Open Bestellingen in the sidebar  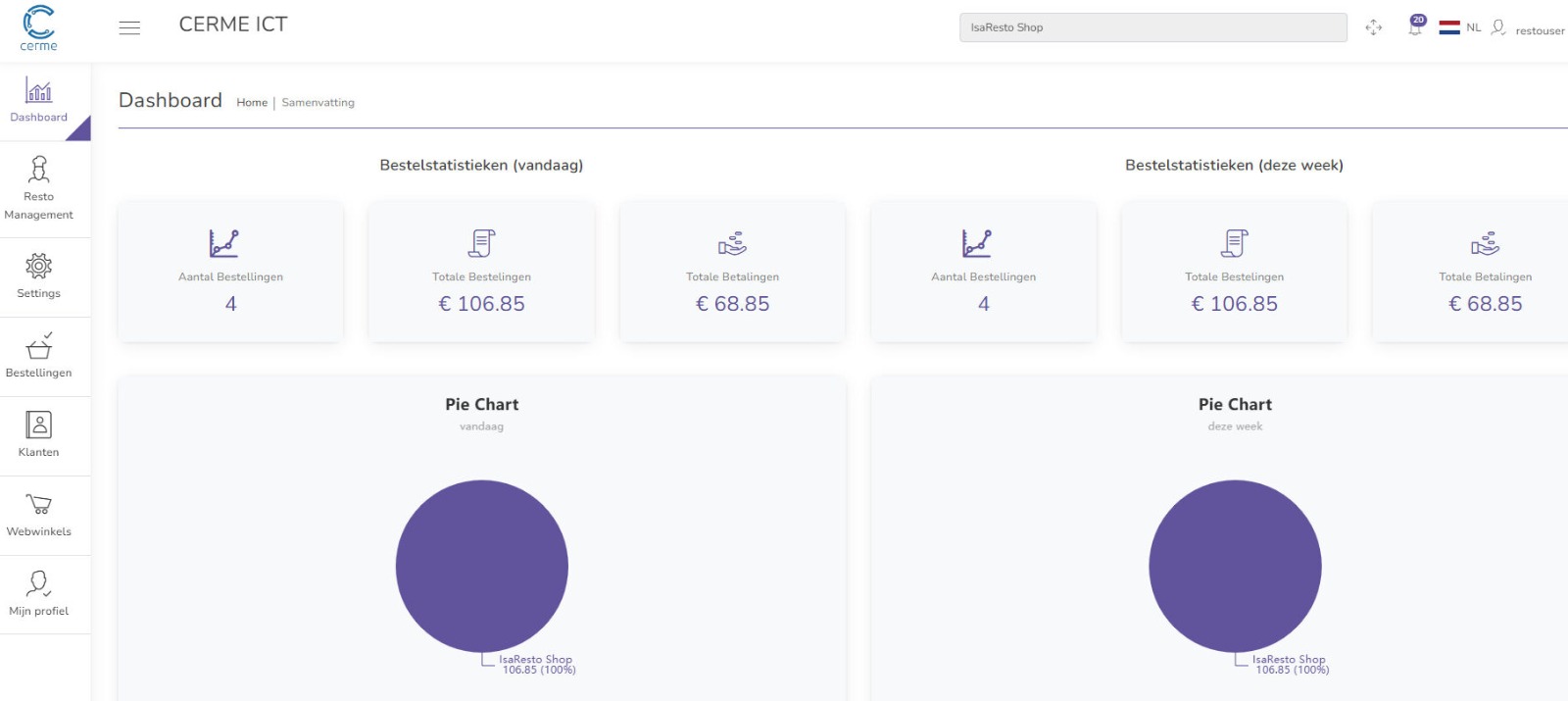pos(39,357)
